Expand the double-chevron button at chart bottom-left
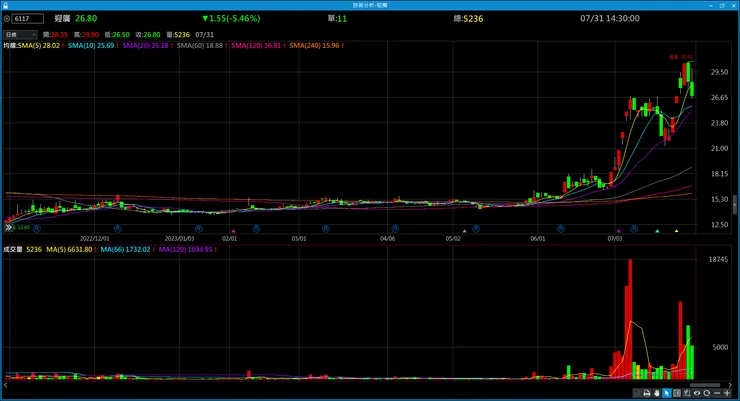This screenshot has height=401, width=740. [8, 227]
